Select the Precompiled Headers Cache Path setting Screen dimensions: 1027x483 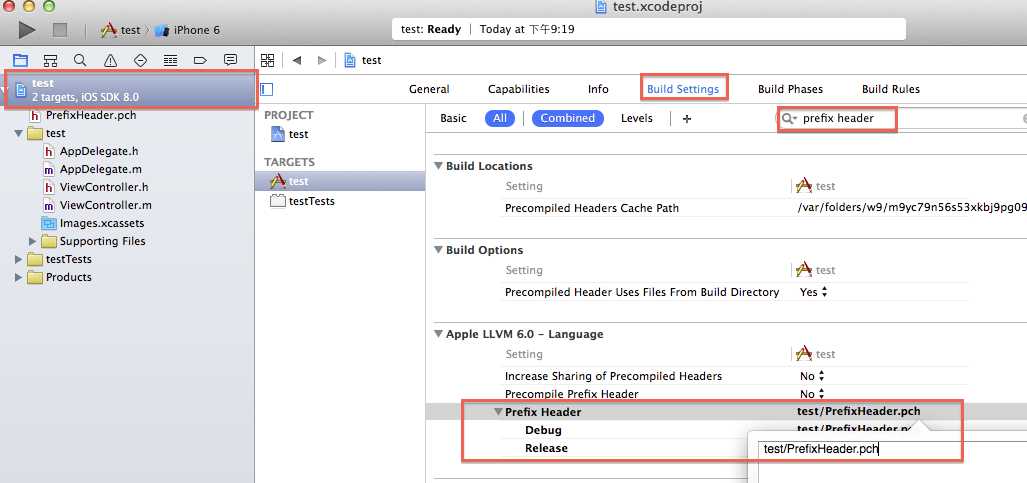[x=591, y=208]
